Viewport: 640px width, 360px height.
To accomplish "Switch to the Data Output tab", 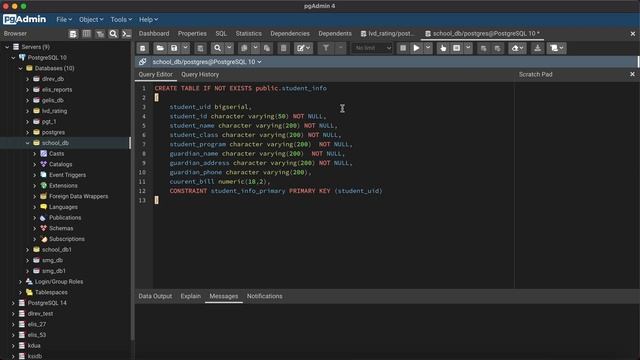I will (x=155, y=296).
